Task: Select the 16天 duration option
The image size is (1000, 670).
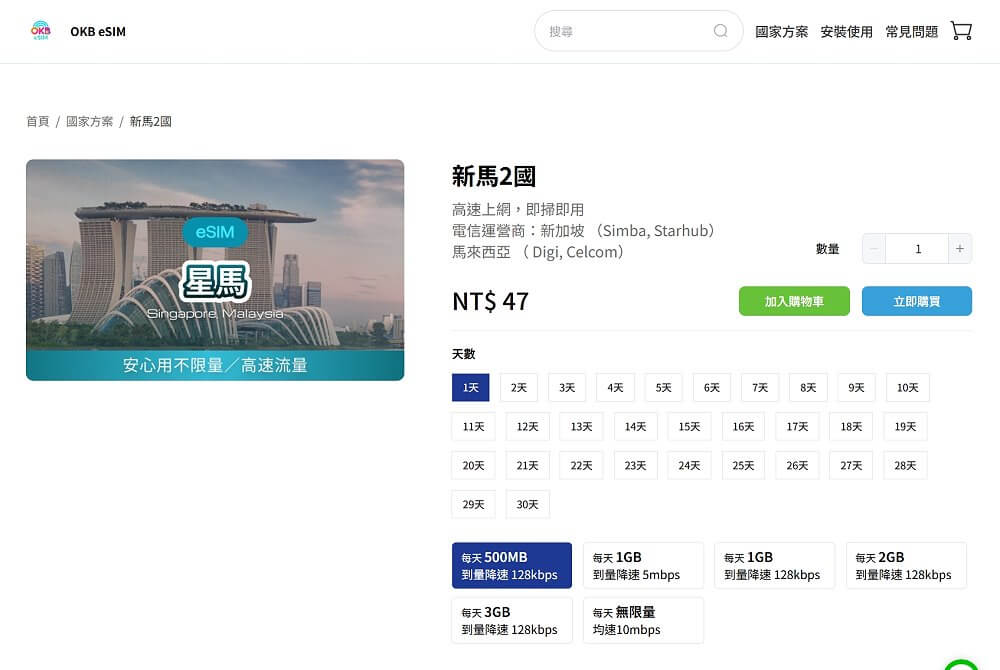Action: [743, 426]
